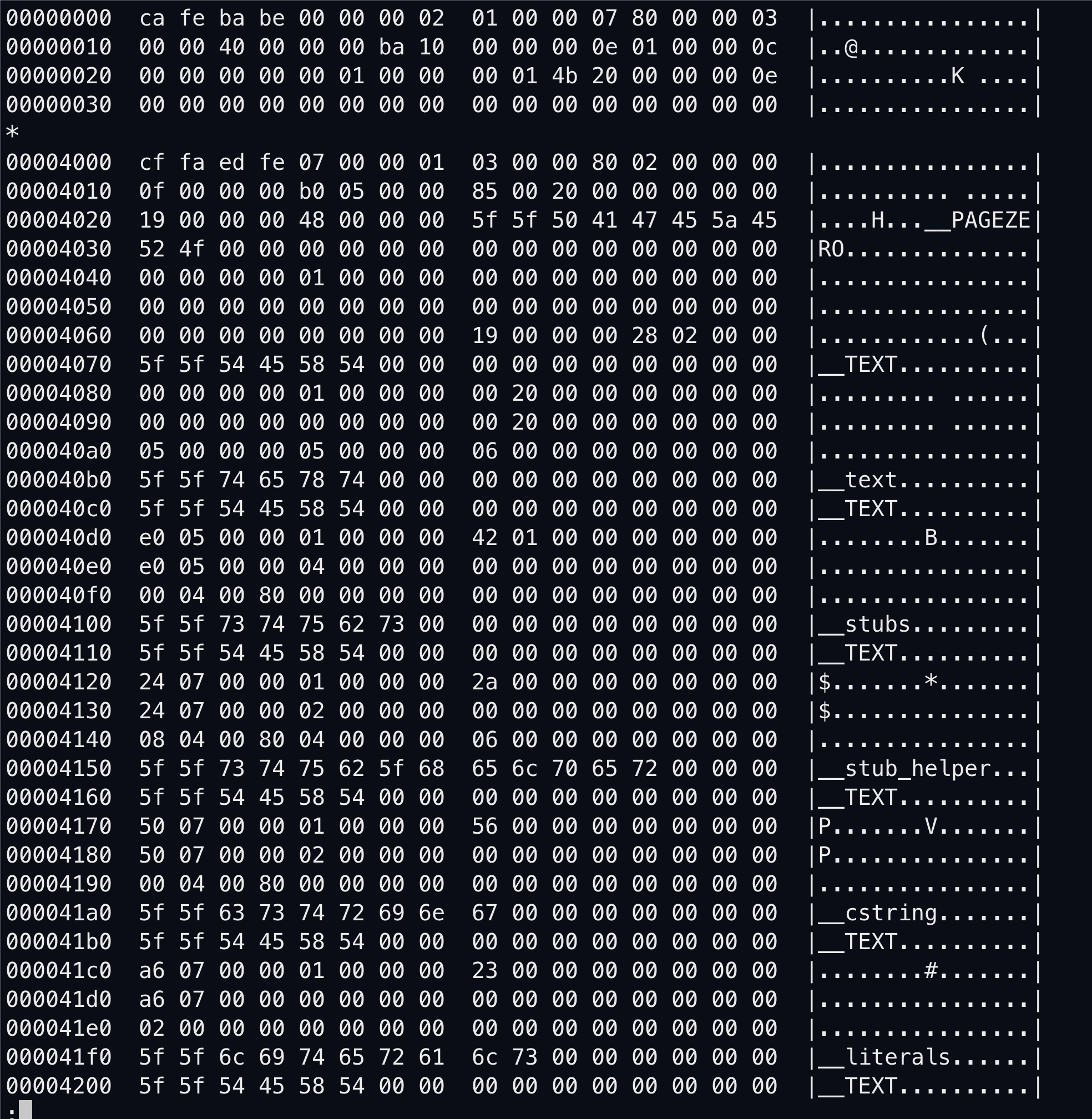Click ASCII text '__PAGEZE' in row 00004020
1092x1119 pixels.
pyautogui.click(x=977, y=220)
